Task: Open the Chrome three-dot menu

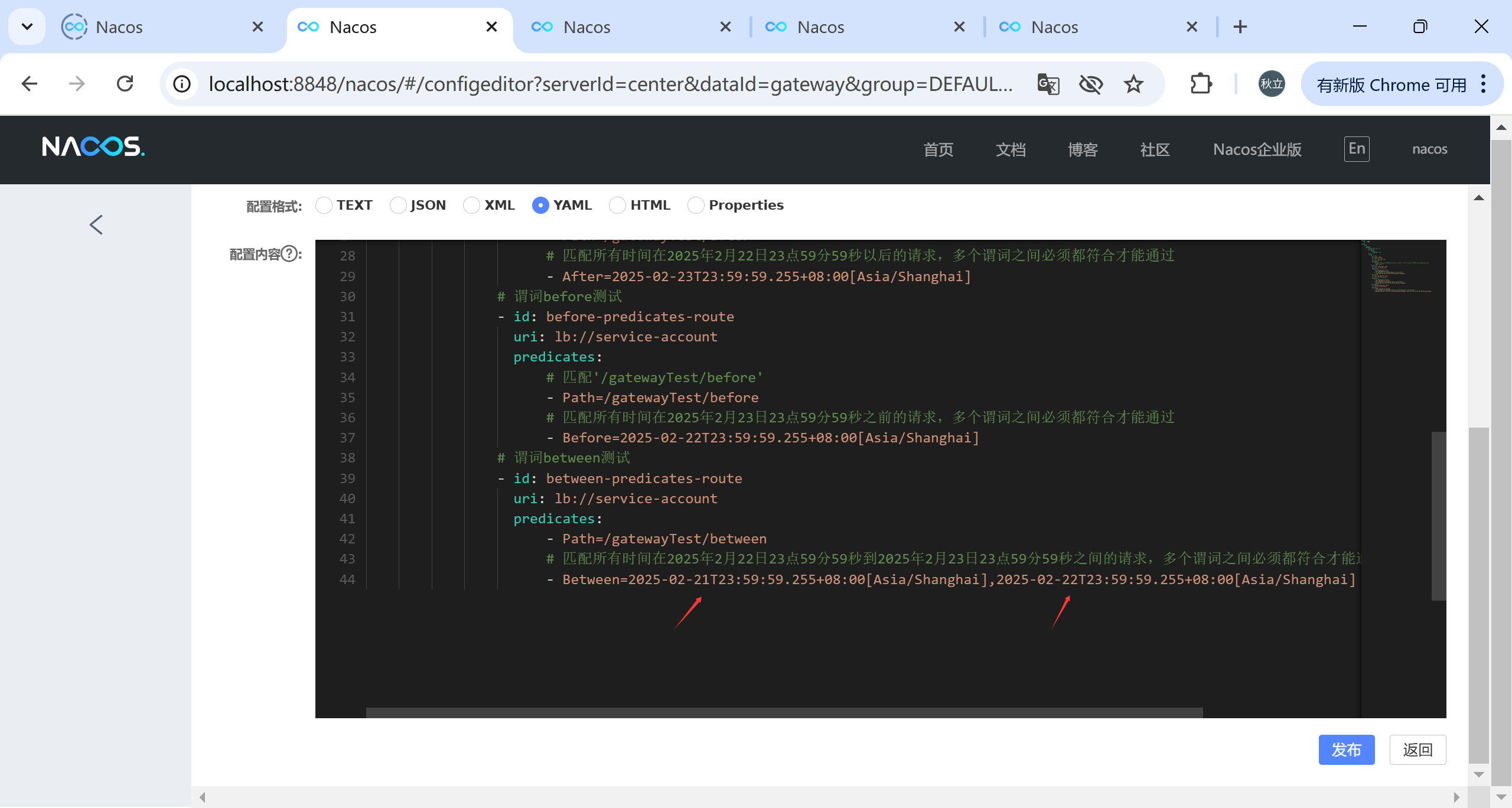Action: [x=1484, y=84]
